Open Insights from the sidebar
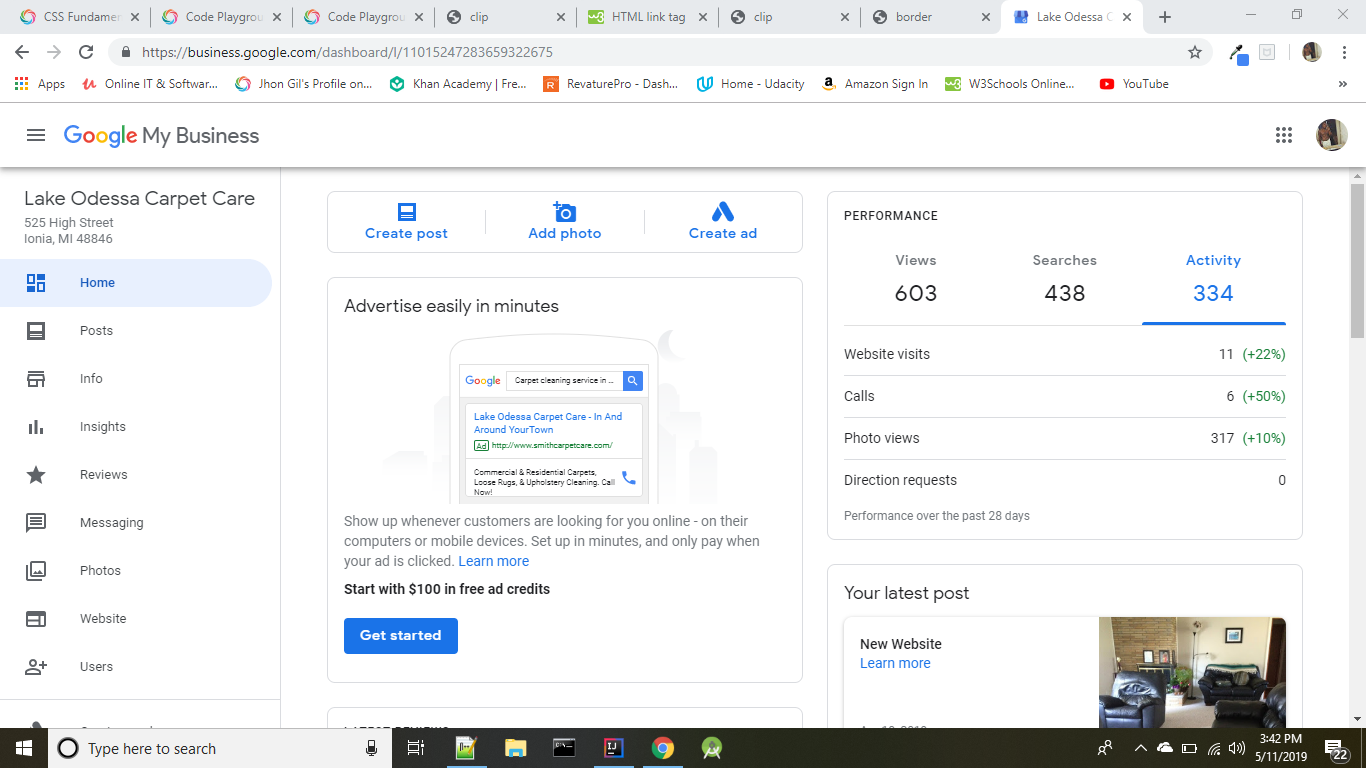This screenshot has height=768, width=1366. pyautogui.click(x=102, y=427)
